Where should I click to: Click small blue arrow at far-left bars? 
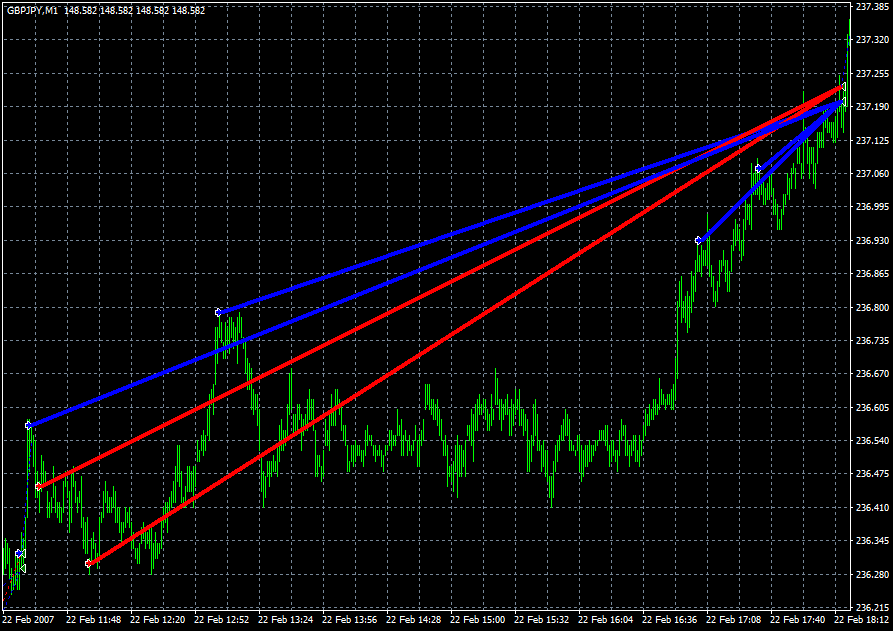point(18,553)
